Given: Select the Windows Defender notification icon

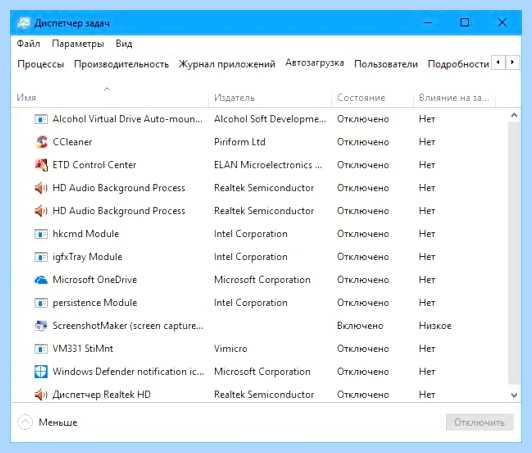Looking at the screenshot, I should pos(41,372).
